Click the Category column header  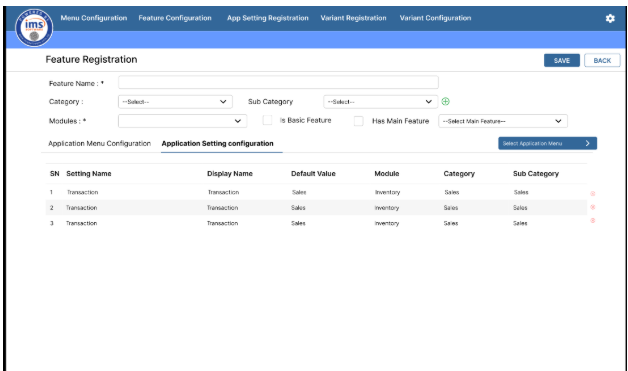459,174
